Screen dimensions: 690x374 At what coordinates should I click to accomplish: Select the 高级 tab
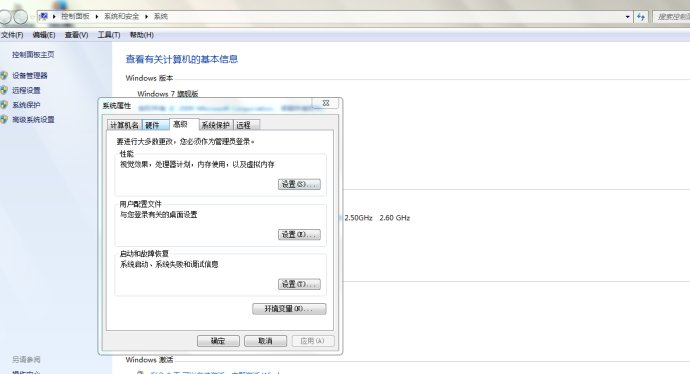pyautogui.click(x=184, y=124)
